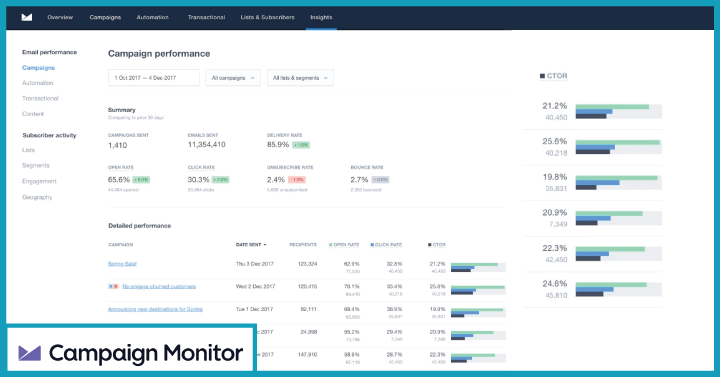Click the blue Click Rate legend header
720x377 pixels.
(386, 245)
